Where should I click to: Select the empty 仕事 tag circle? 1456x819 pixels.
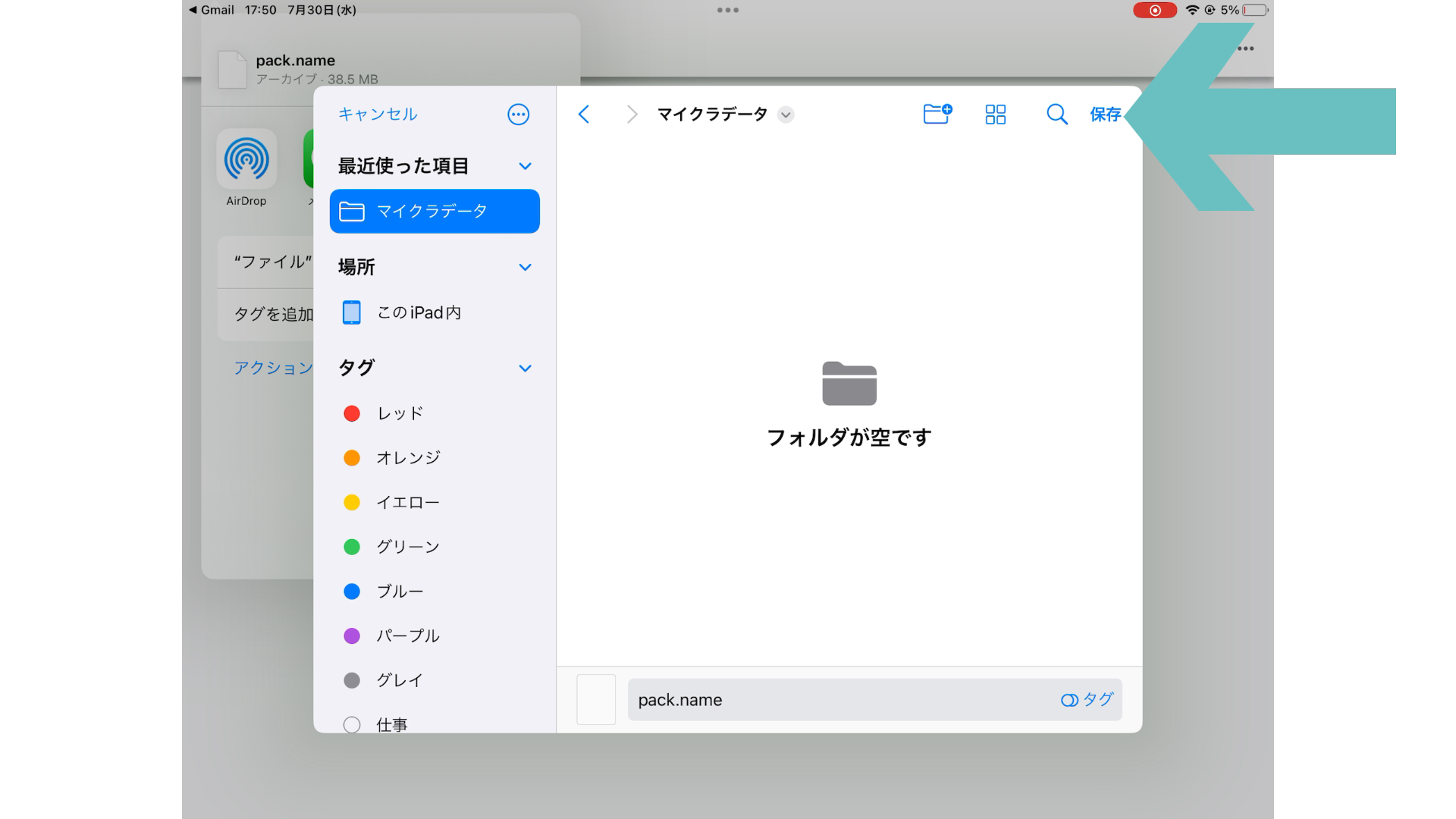pyautogui.click(x=352, y=724)
